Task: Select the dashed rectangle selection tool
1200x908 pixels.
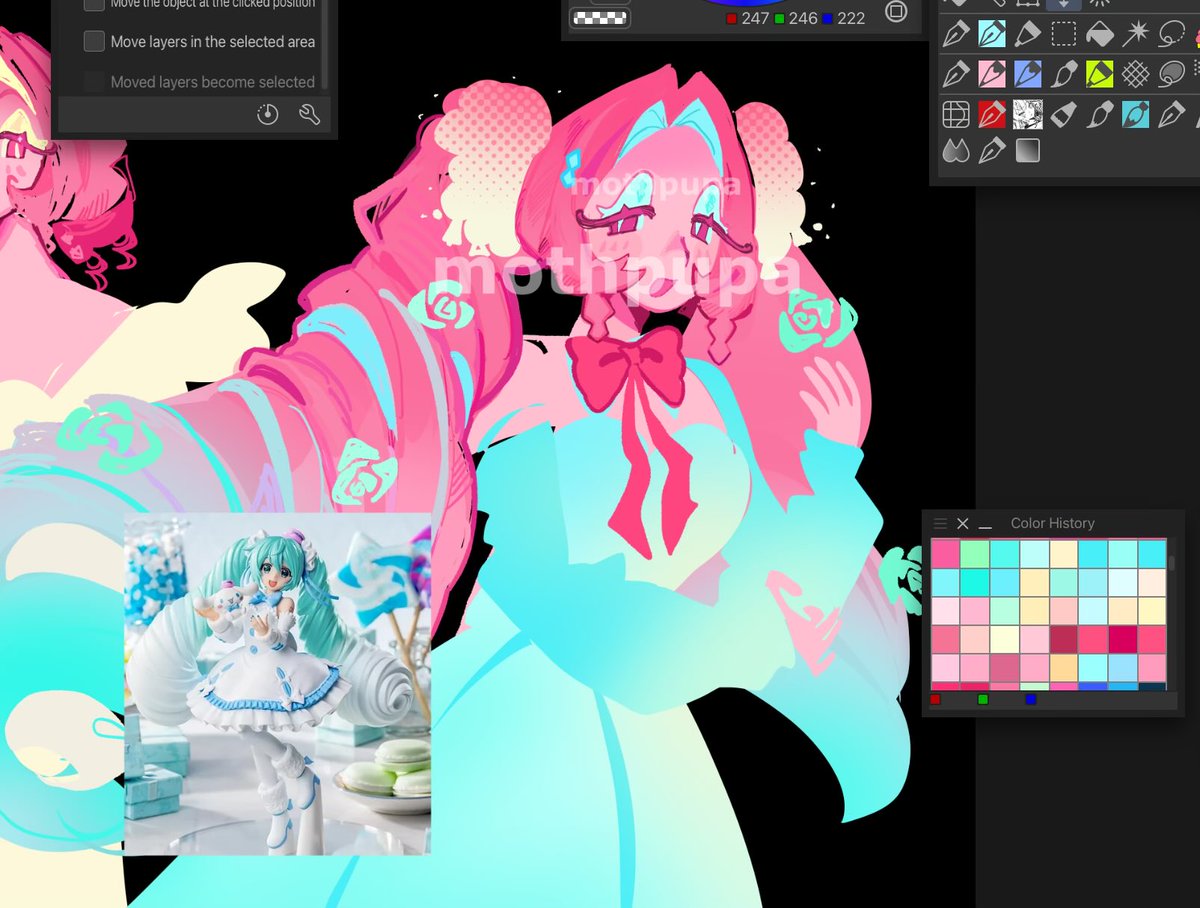Action: [x=1063, y=34]
